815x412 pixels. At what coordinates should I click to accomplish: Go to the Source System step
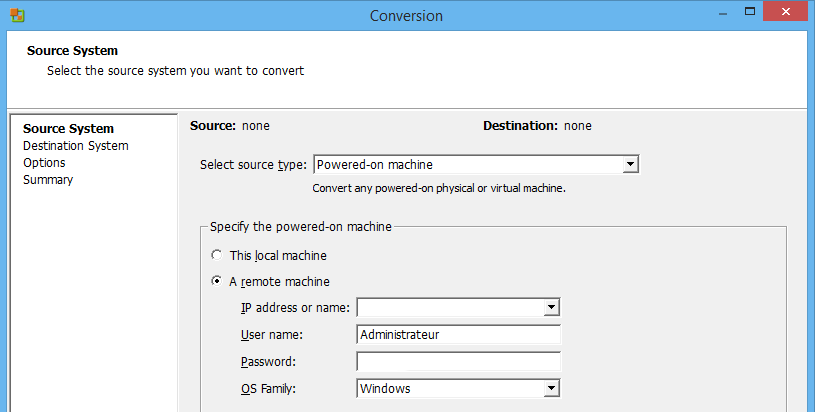tap(68, 129)
